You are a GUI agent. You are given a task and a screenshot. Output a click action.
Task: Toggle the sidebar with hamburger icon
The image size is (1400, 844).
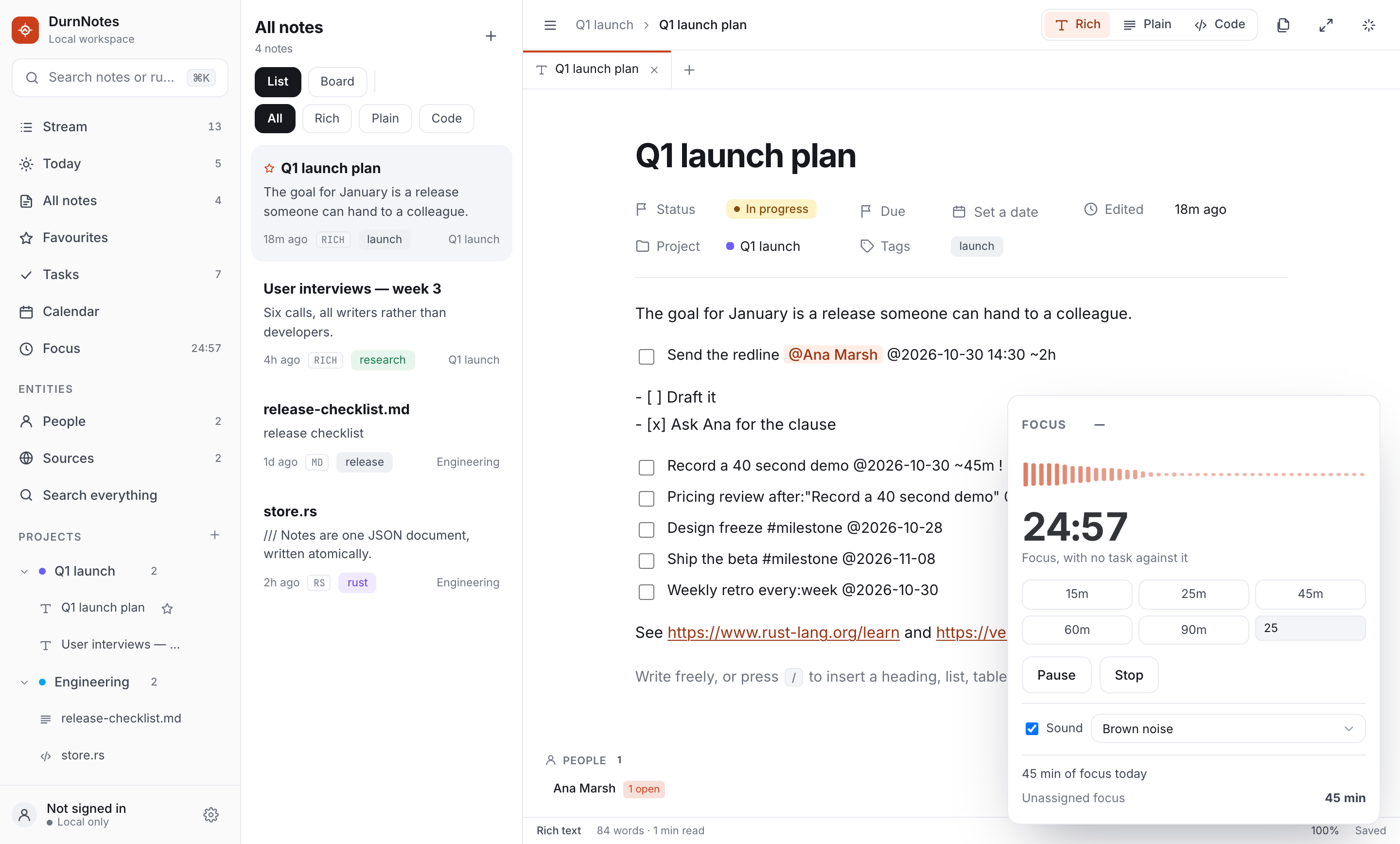pos(549,25)
